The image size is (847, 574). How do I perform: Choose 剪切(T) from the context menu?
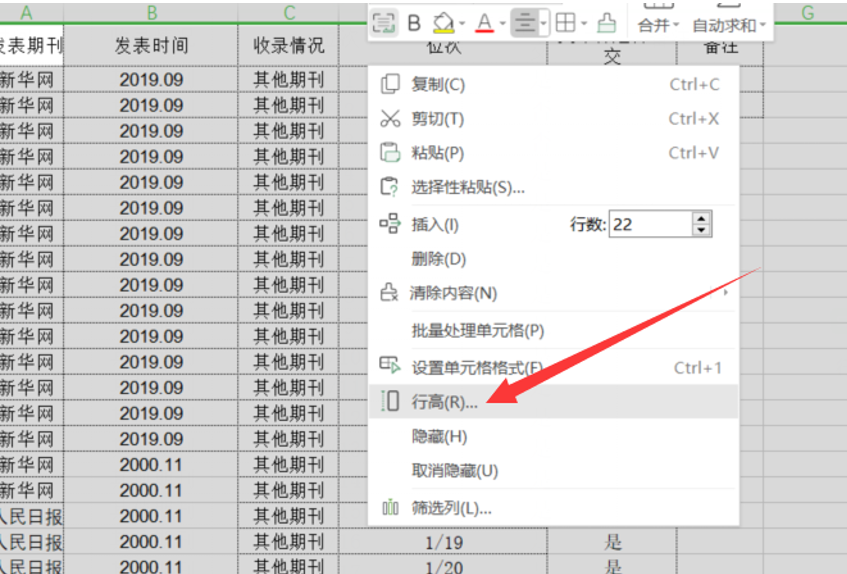pos(553,119)
